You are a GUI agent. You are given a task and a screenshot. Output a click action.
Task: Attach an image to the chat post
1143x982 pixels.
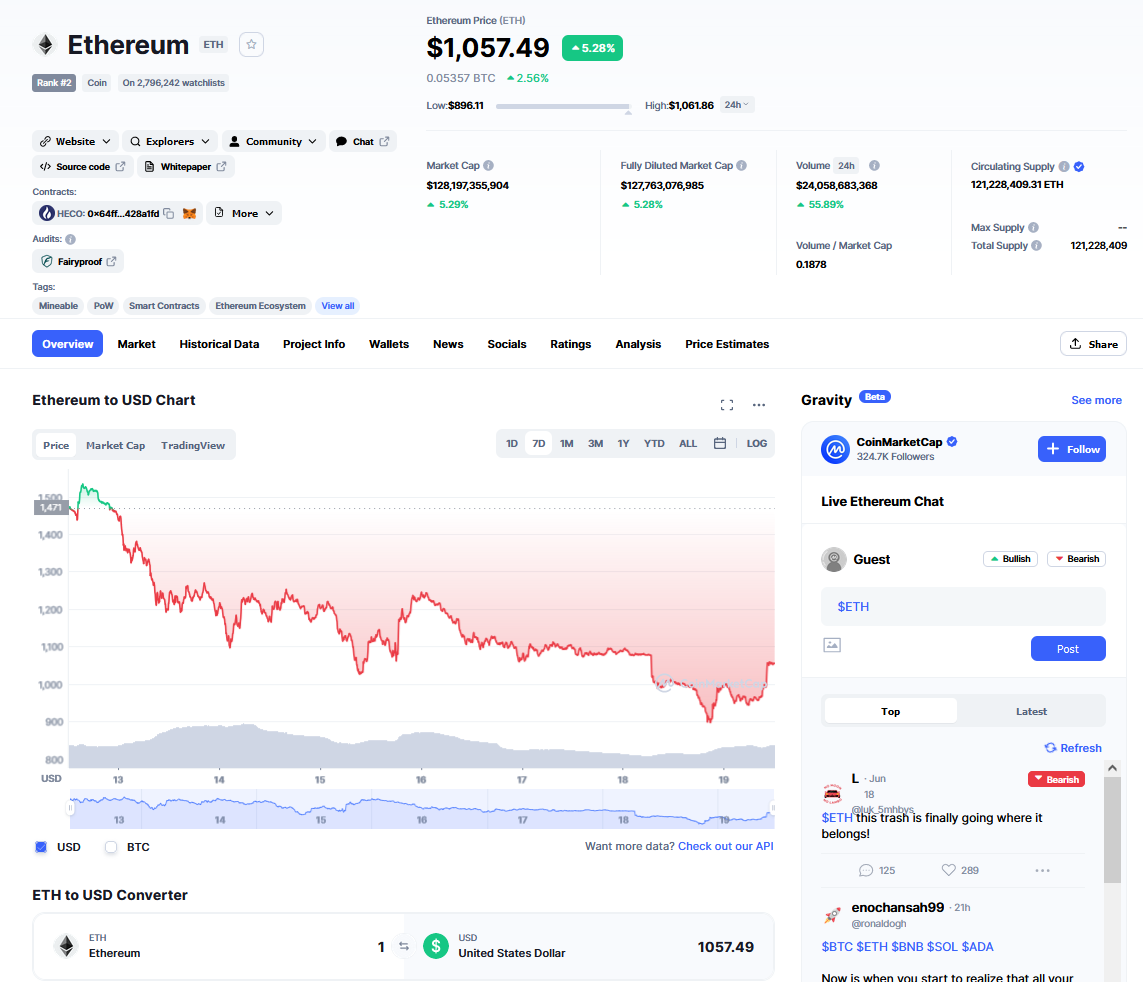pyautogui.click(x=832, y=645)
